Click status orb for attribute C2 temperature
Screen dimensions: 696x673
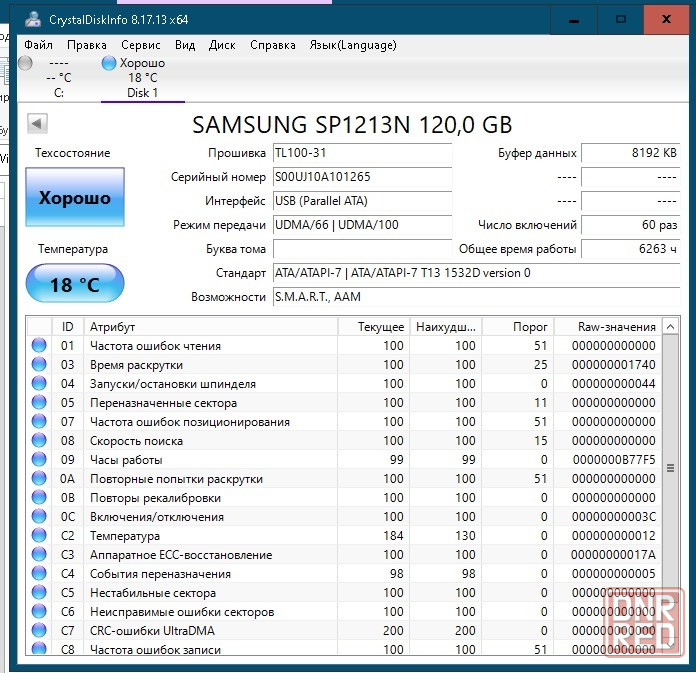click(x=39, y=535)
